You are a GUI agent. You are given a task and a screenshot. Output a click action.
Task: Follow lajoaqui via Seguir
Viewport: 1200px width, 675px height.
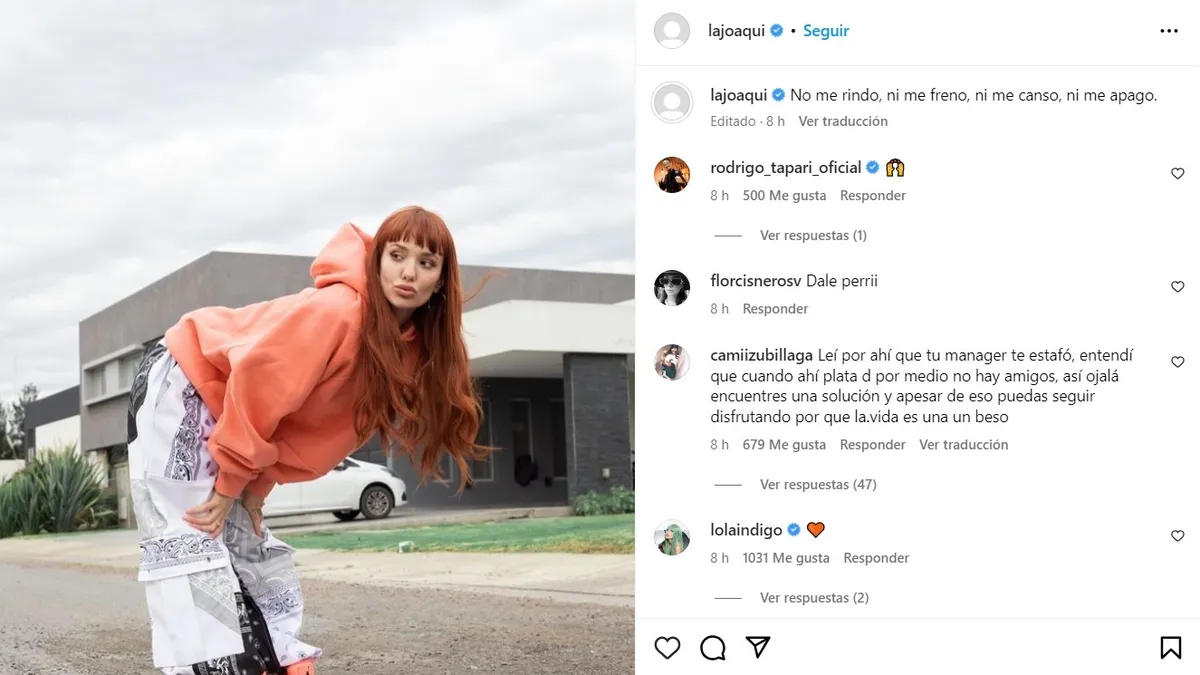click(x=826, y=31)
